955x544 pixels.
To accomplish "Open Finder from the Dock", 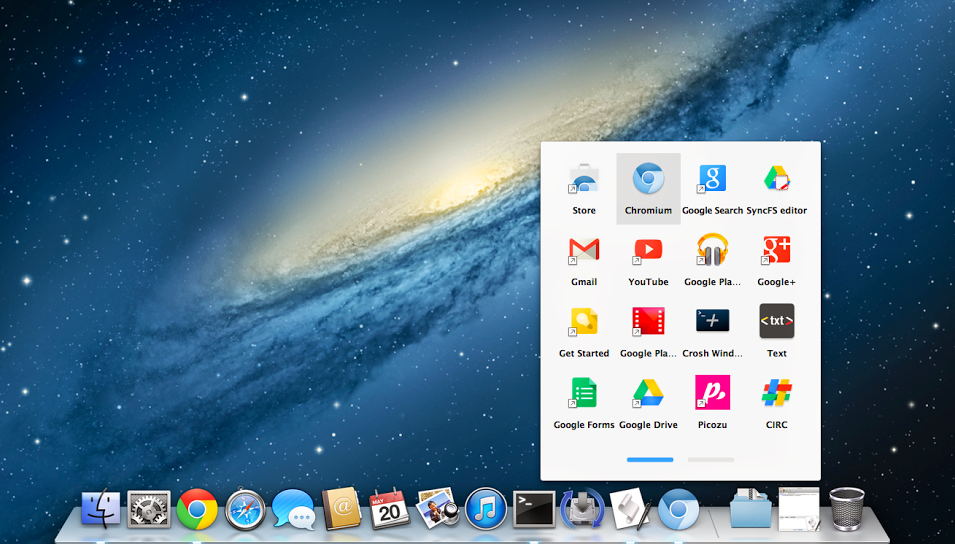I will click(x=101, y=509).
